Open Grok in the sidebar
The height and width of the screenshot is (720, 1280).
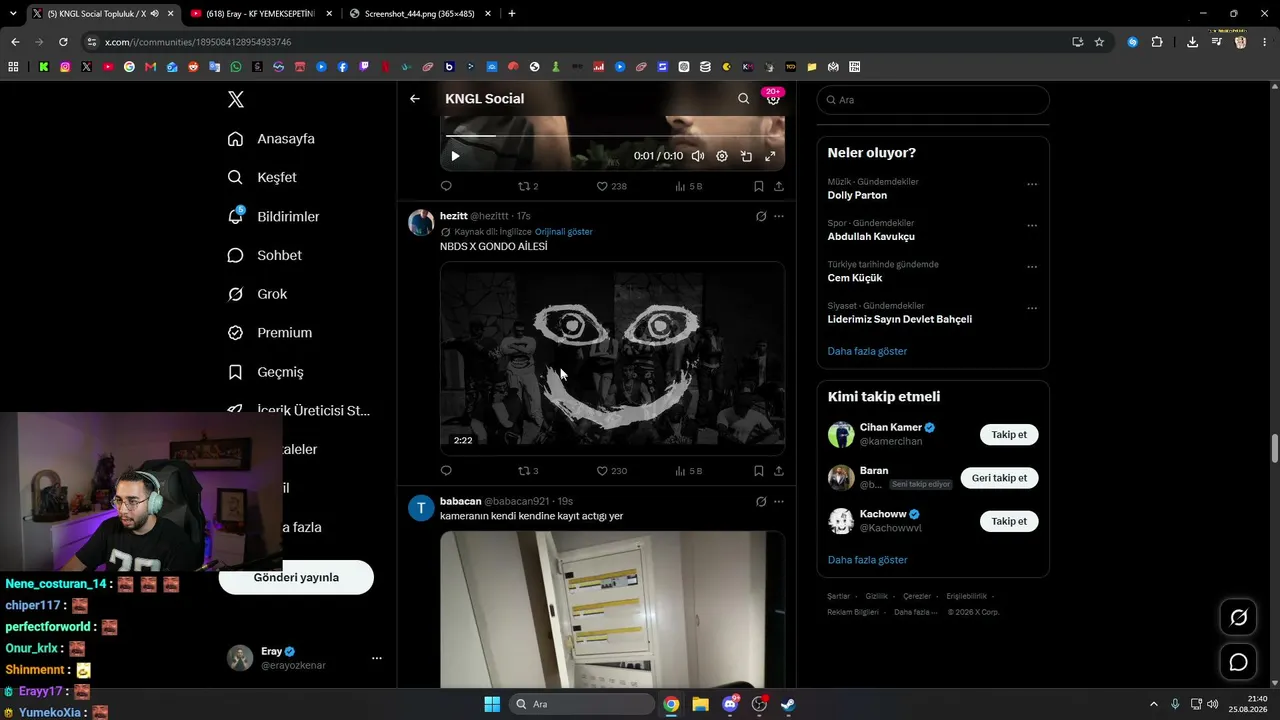[x=257, y=294]
